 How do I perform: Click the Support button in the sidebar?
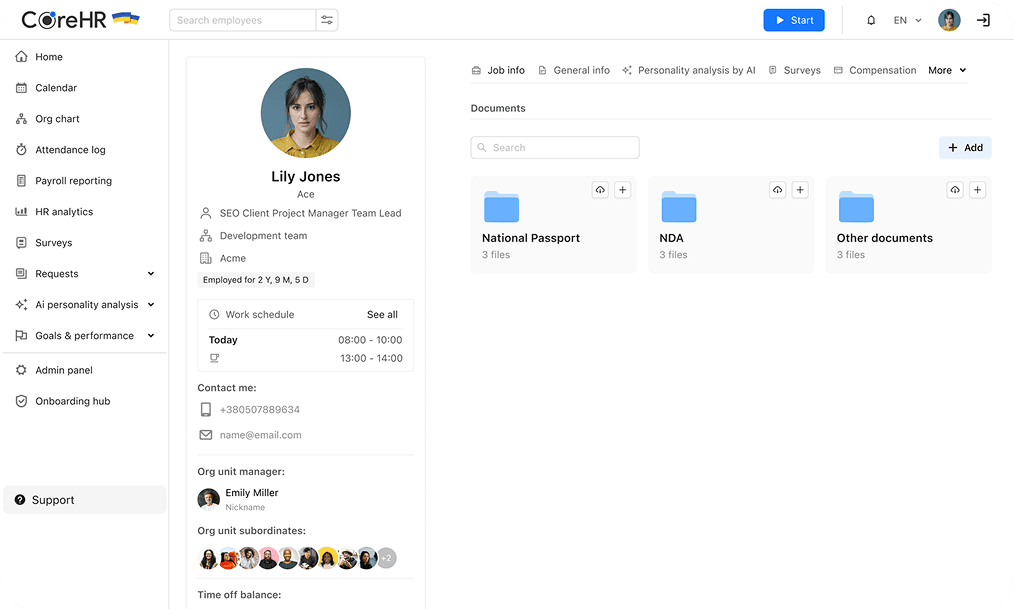coord(85,500)
